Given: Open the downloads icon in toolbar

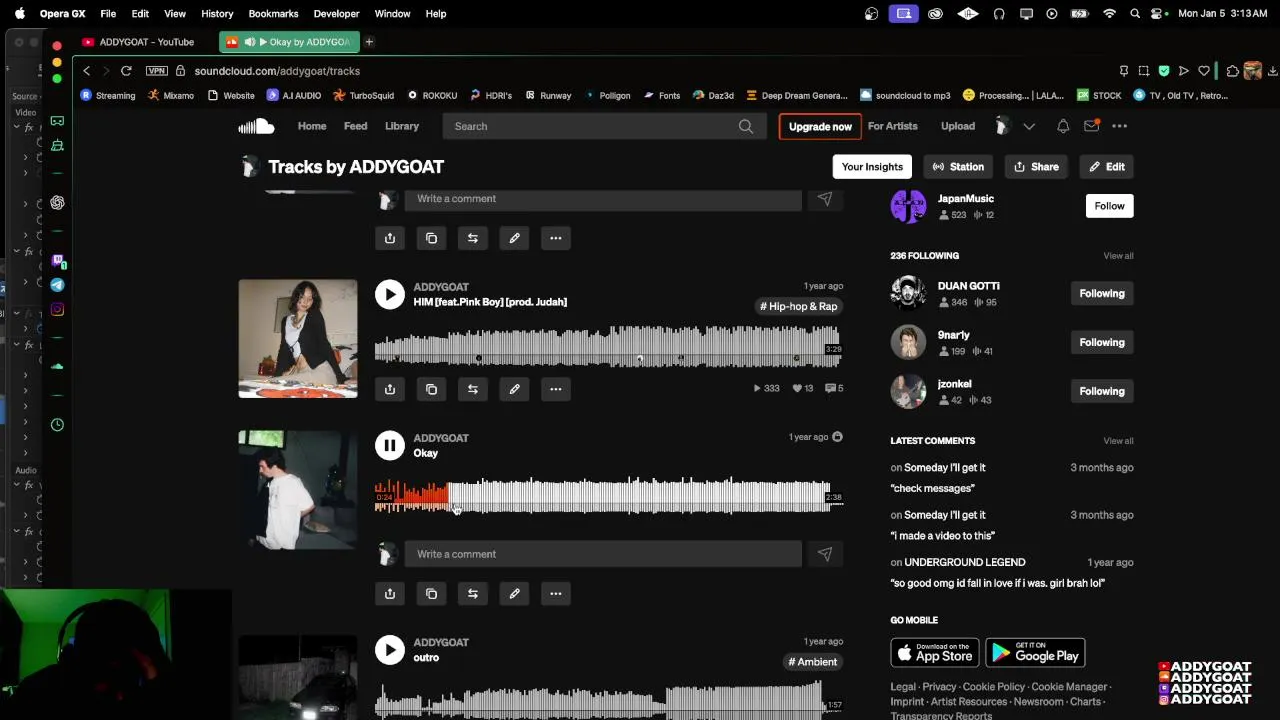Looking at the screenshot, I should (x=1272, y=71).
